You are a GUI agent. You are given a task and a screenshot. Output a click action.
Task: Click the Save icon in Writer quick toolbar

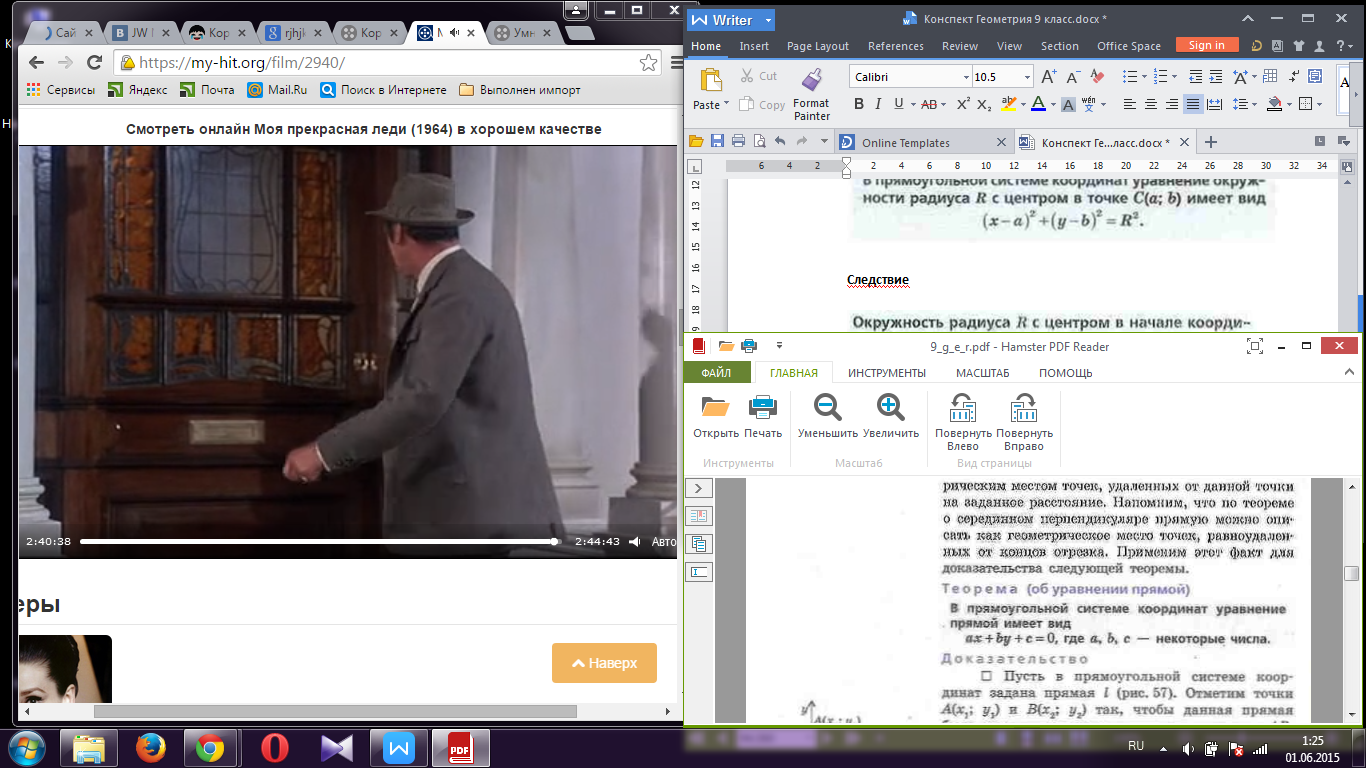pos(718,142)
